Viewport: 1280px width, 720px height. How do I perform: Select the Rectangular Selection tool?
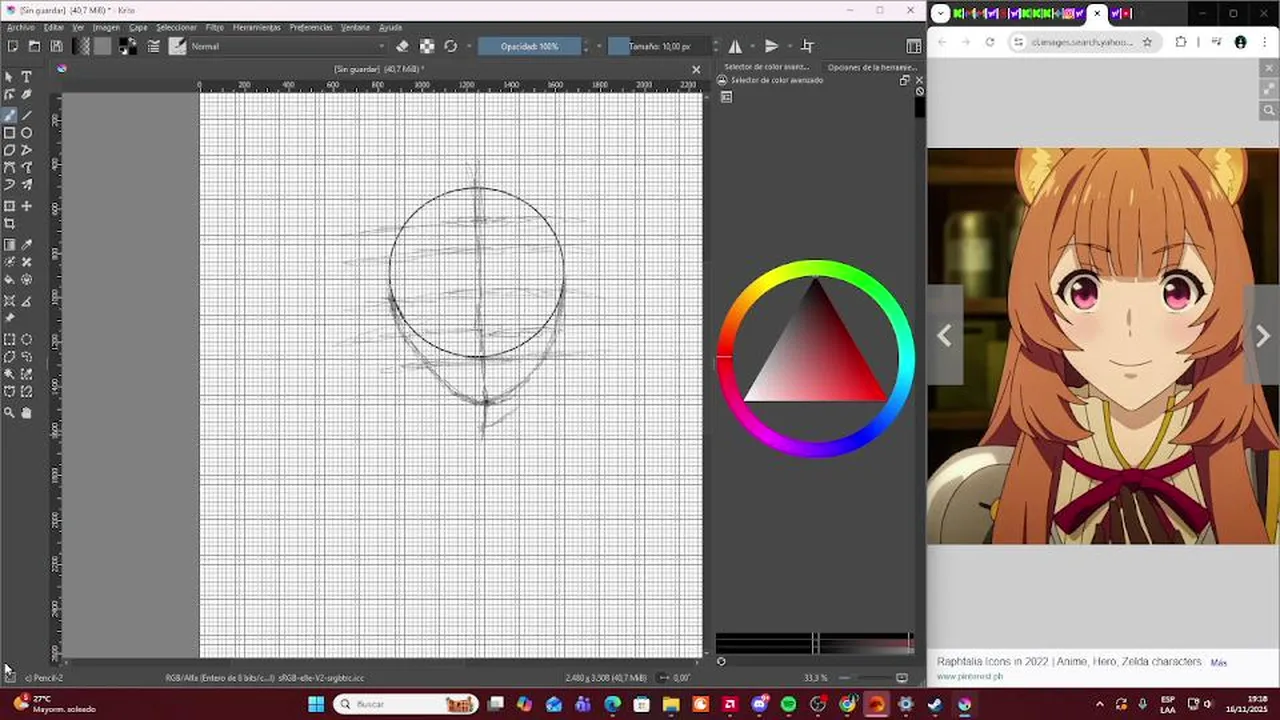[x=9, y=340]
